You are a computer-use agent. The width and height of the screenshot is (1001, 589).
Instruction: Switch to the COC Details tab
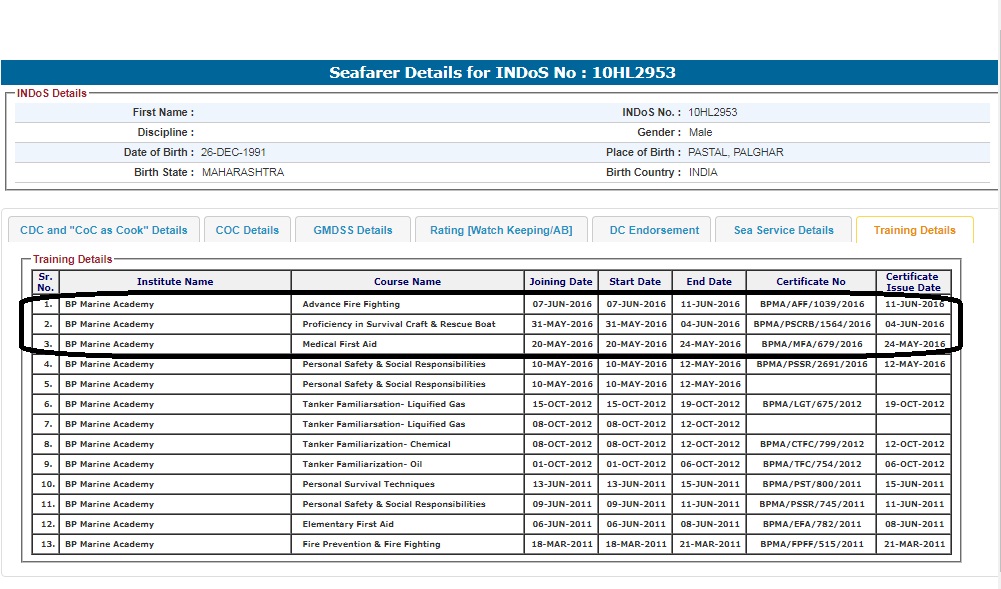[x=247, y=230]
